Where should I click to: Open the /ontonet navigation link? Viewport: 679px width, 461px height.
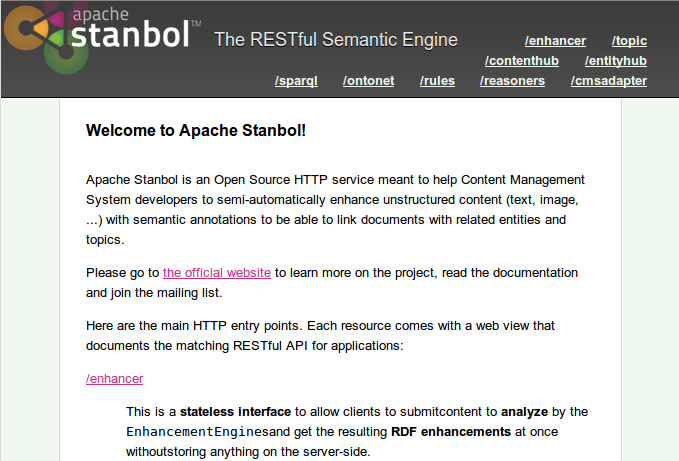369,81
